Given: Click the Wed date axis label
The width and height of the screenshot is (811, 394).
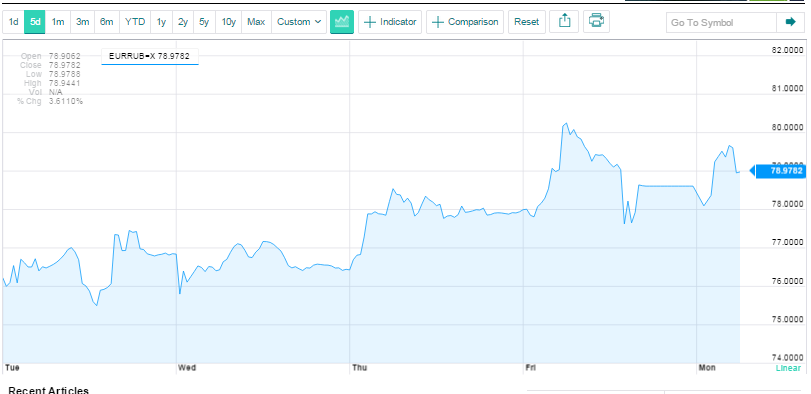Looking at the screenshot, I should (187, 368).
